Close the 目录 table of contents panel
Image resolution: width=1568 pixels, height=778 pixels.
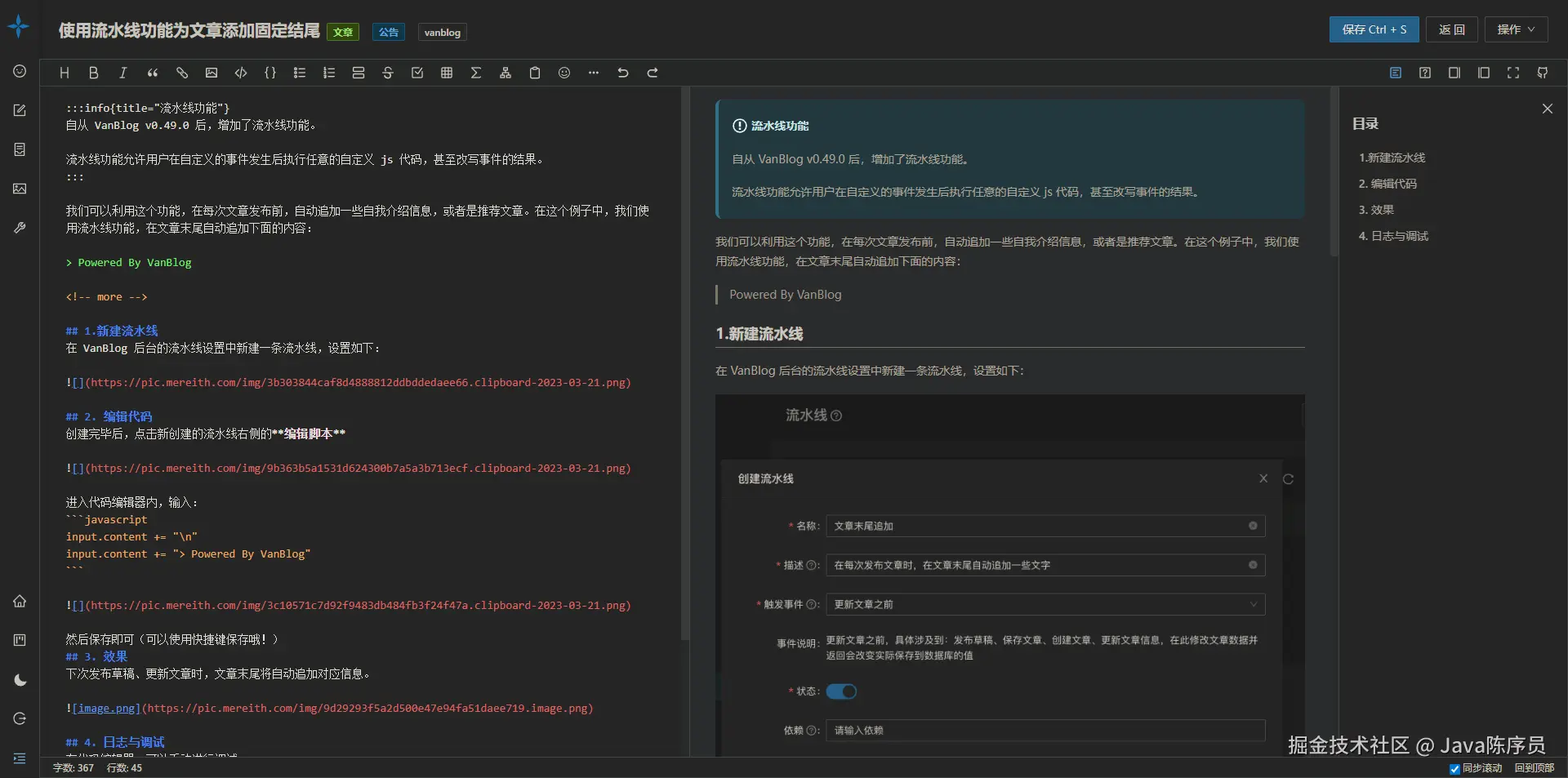click(x=1548, y=109)
